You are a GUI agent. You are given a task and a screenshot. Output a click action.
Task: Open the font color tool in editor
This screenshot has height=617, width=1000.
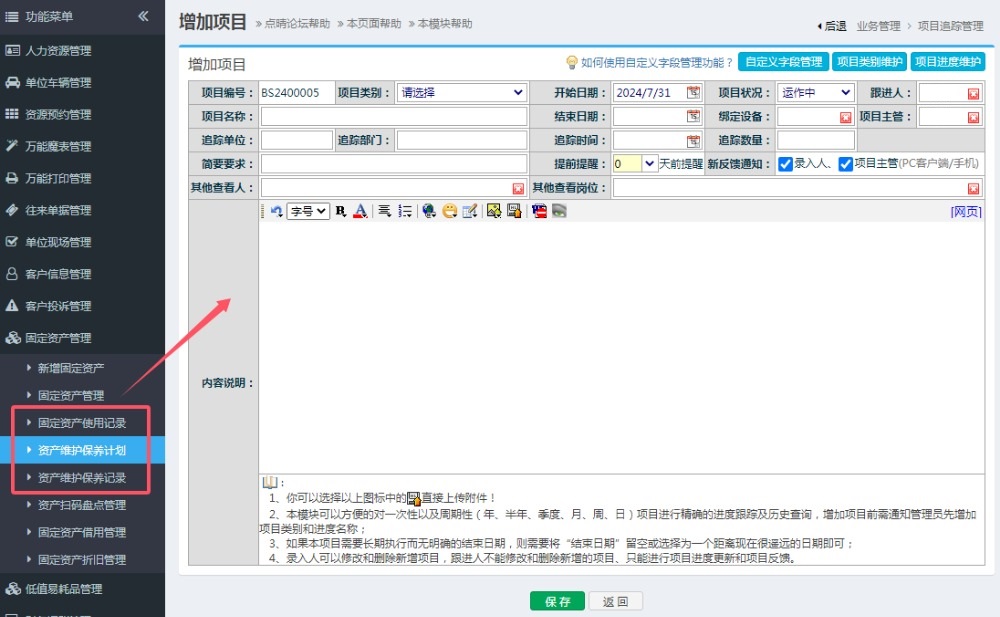point(360,211)
